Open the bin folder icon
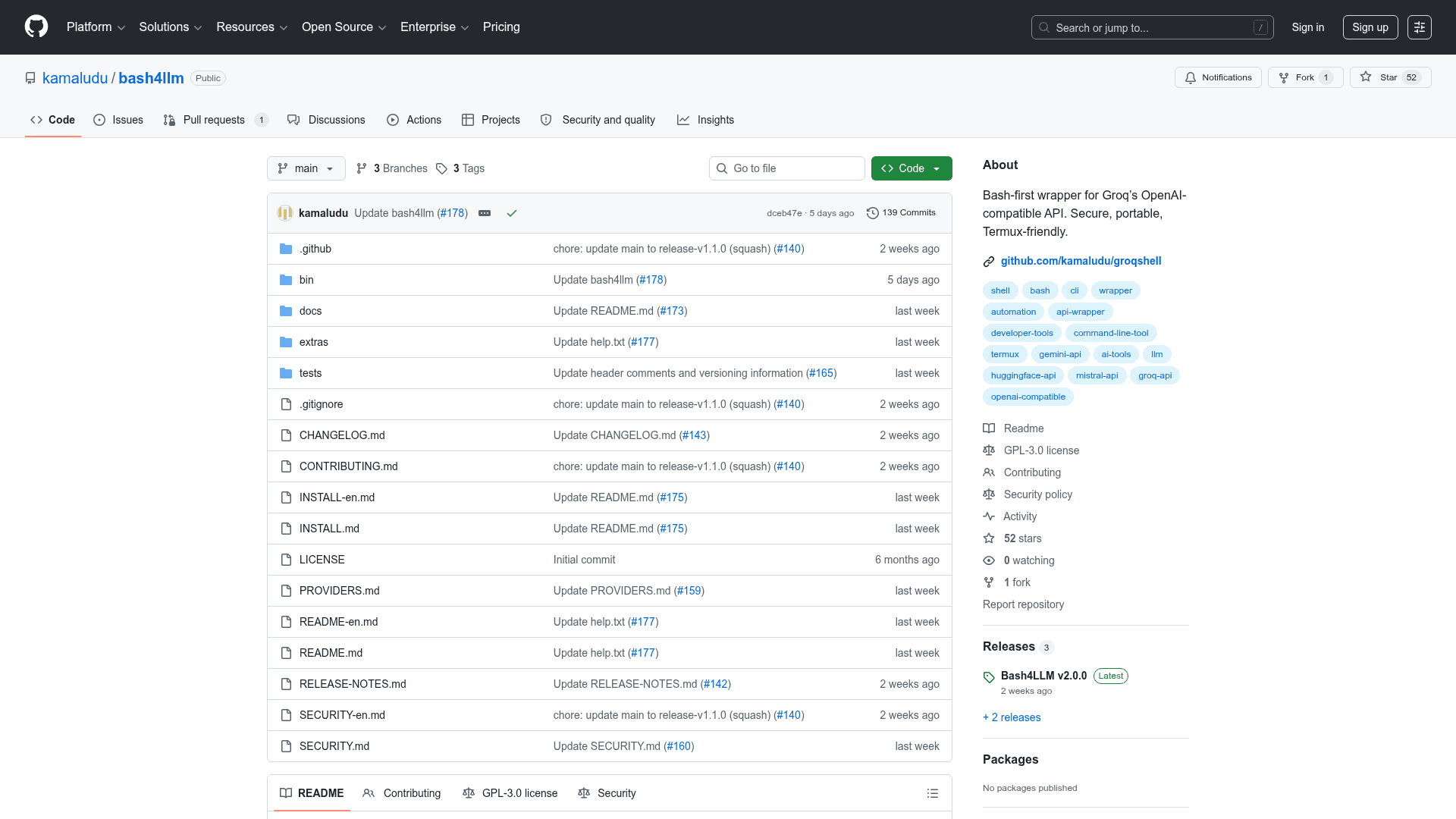 286,280
